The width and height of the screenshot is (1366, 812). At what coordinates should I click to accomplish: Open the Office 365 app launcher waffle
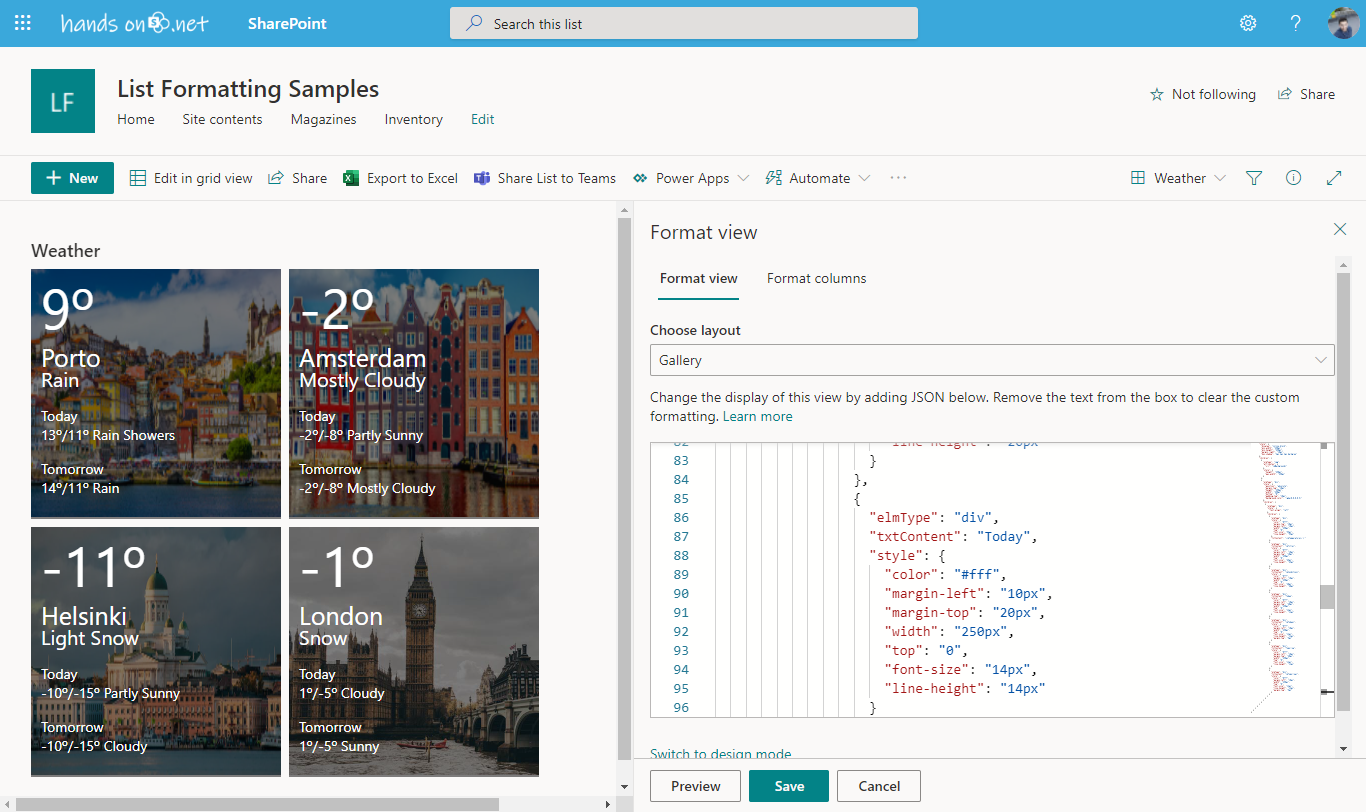pyautogui.click(x=22, y=22)
